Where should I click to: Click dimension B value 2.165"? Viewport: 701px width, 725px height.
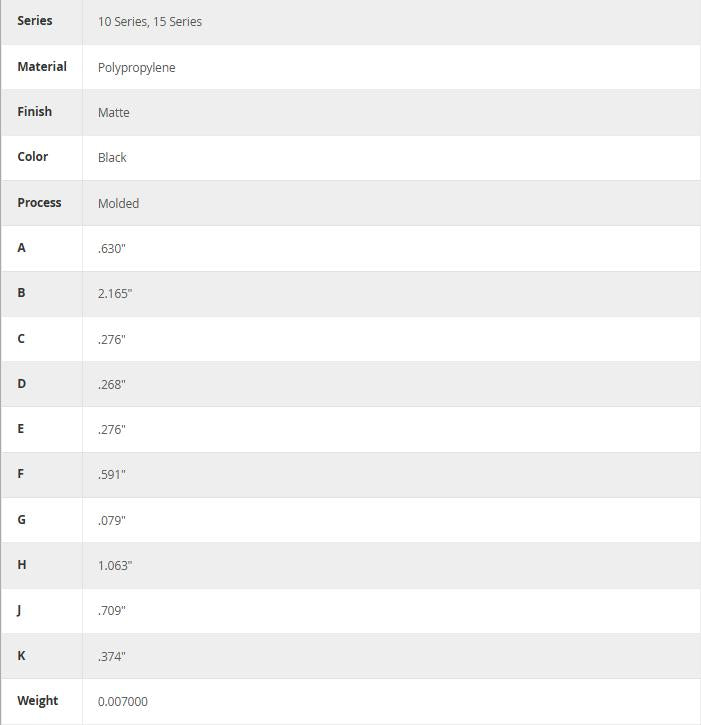115,294
